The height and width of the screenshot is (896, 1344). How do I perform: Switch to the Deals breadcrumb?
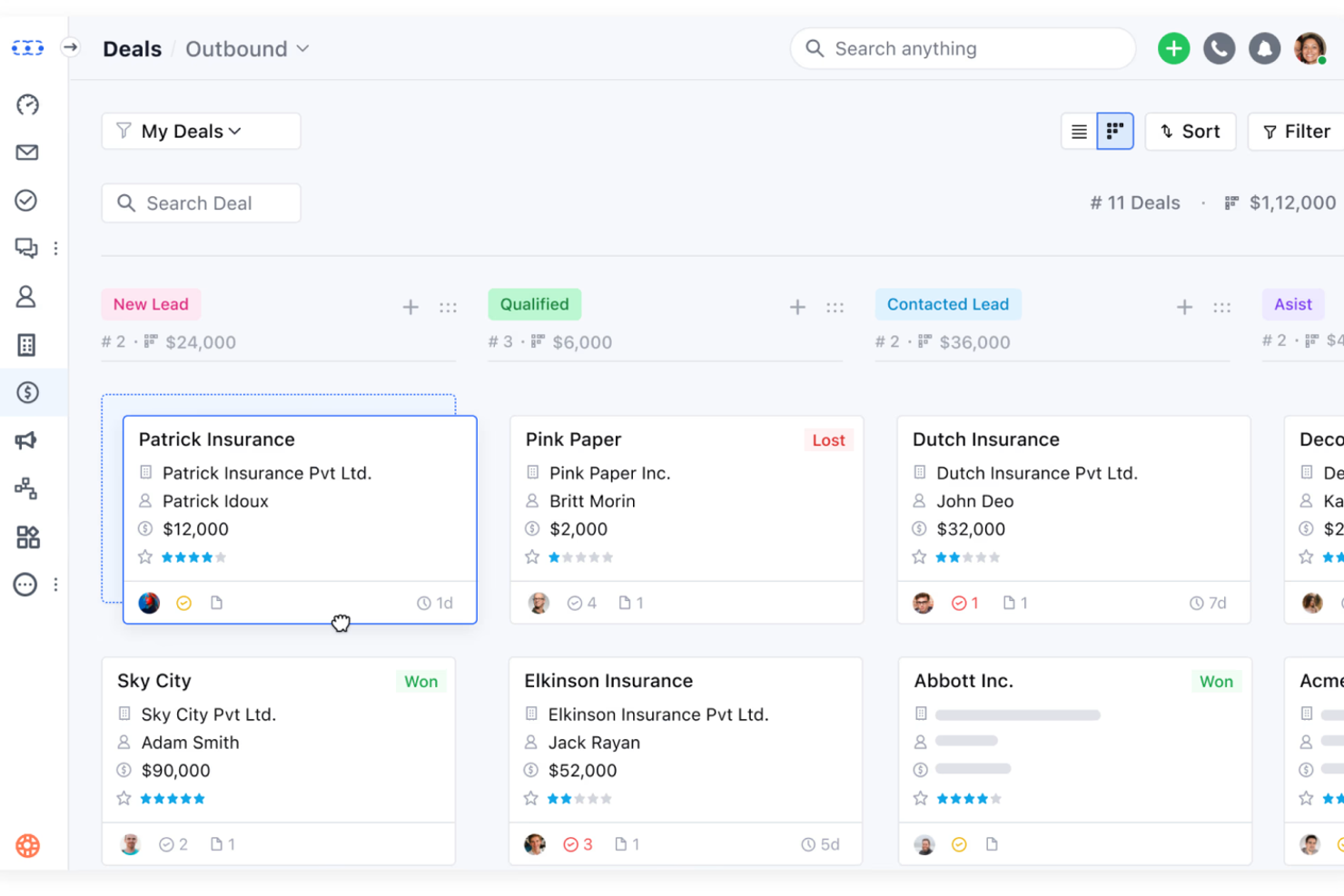tap(132, 48)
